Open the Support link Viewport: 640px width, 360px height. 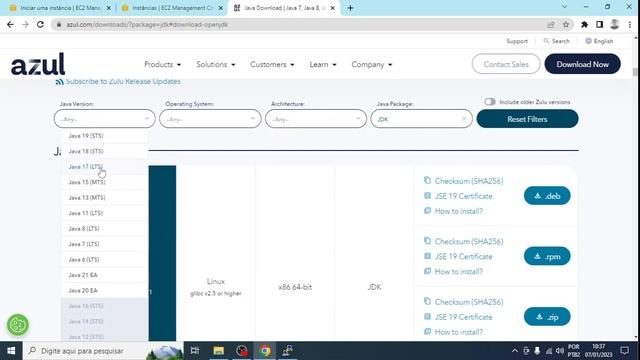point(517,41)
